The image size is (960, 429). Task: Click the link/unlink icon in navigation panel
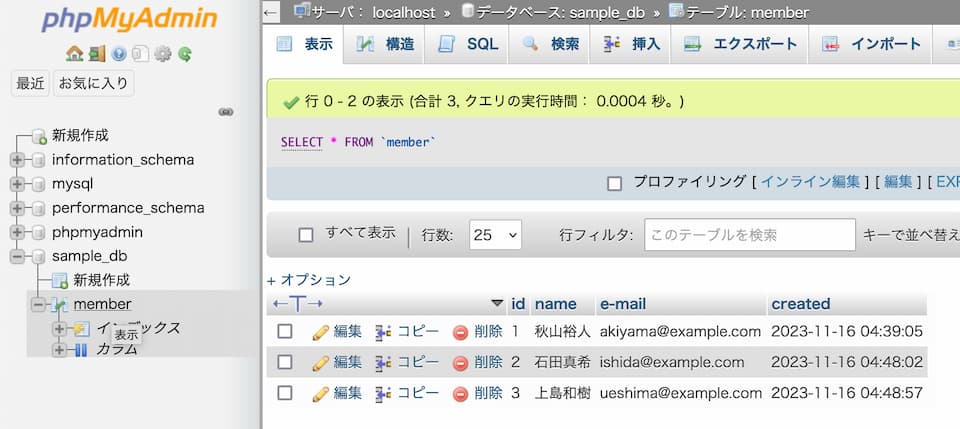point(226,111)
